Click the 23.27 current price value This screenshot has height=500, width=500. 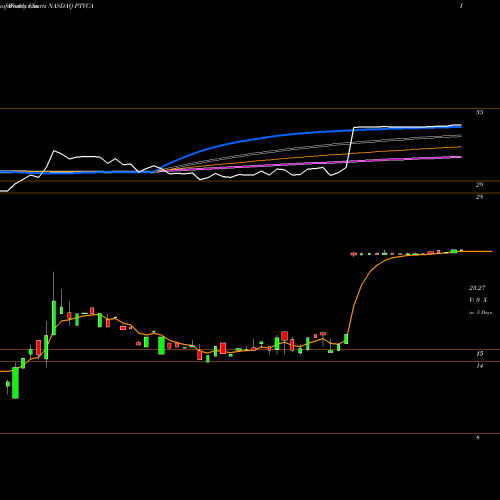[x=477, y=287]
